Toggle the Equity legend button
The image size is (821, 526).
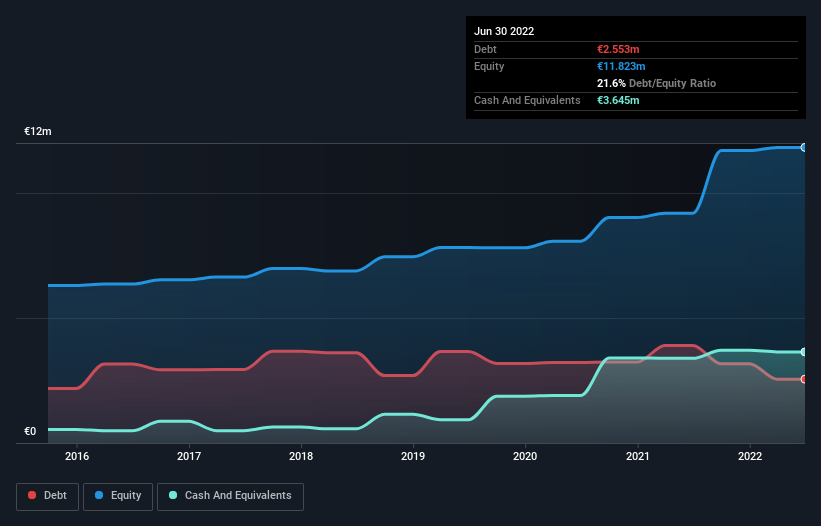click(118, 496)
